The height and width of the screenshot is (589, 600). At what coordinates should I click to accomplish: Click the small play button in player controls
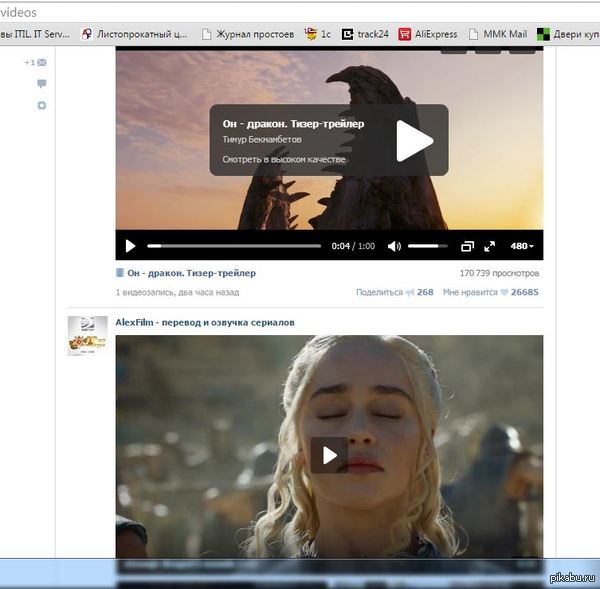(130, 246)
